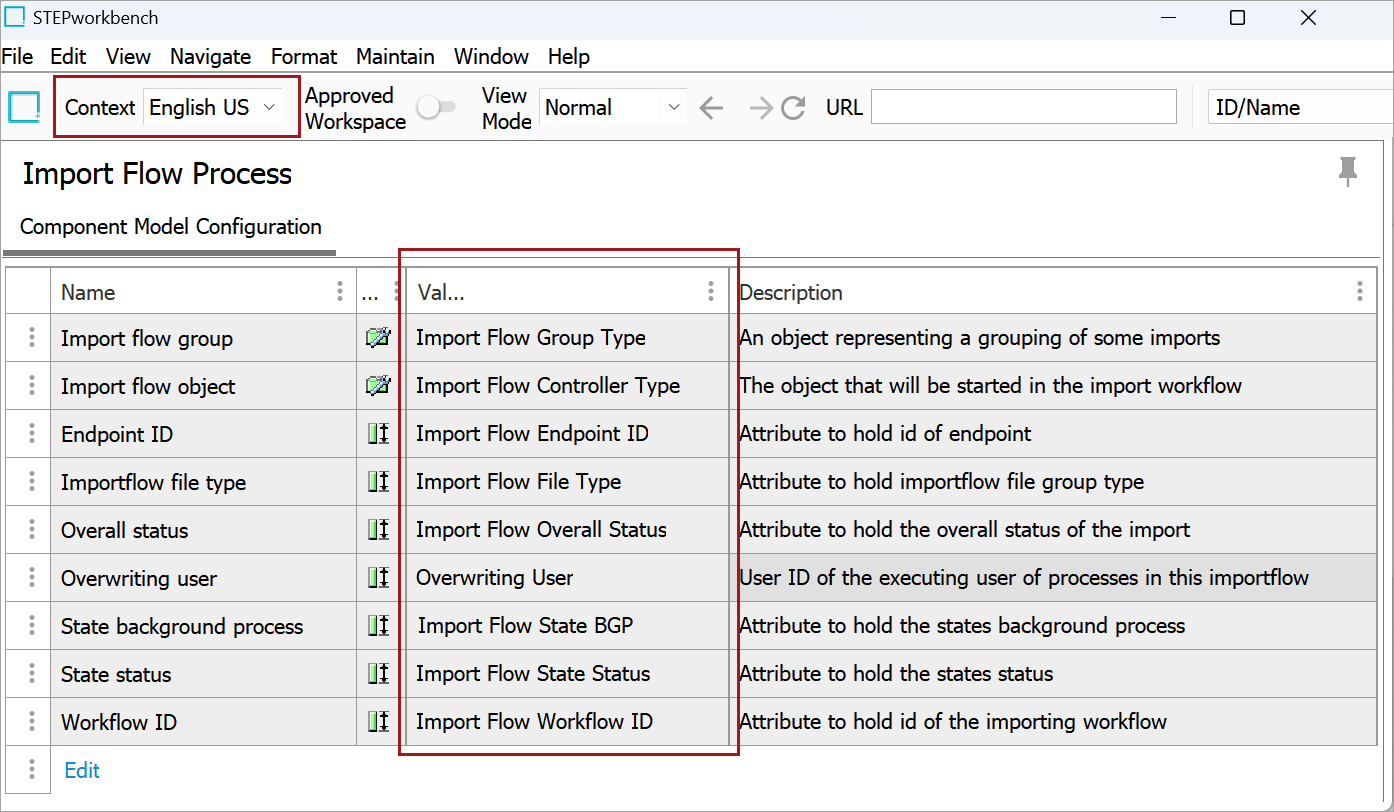Image resolution: width=1394 pixels, height=812 pixels.
Task: Toggle the Approved Workspace switch
Action: (x=436, y=107)
